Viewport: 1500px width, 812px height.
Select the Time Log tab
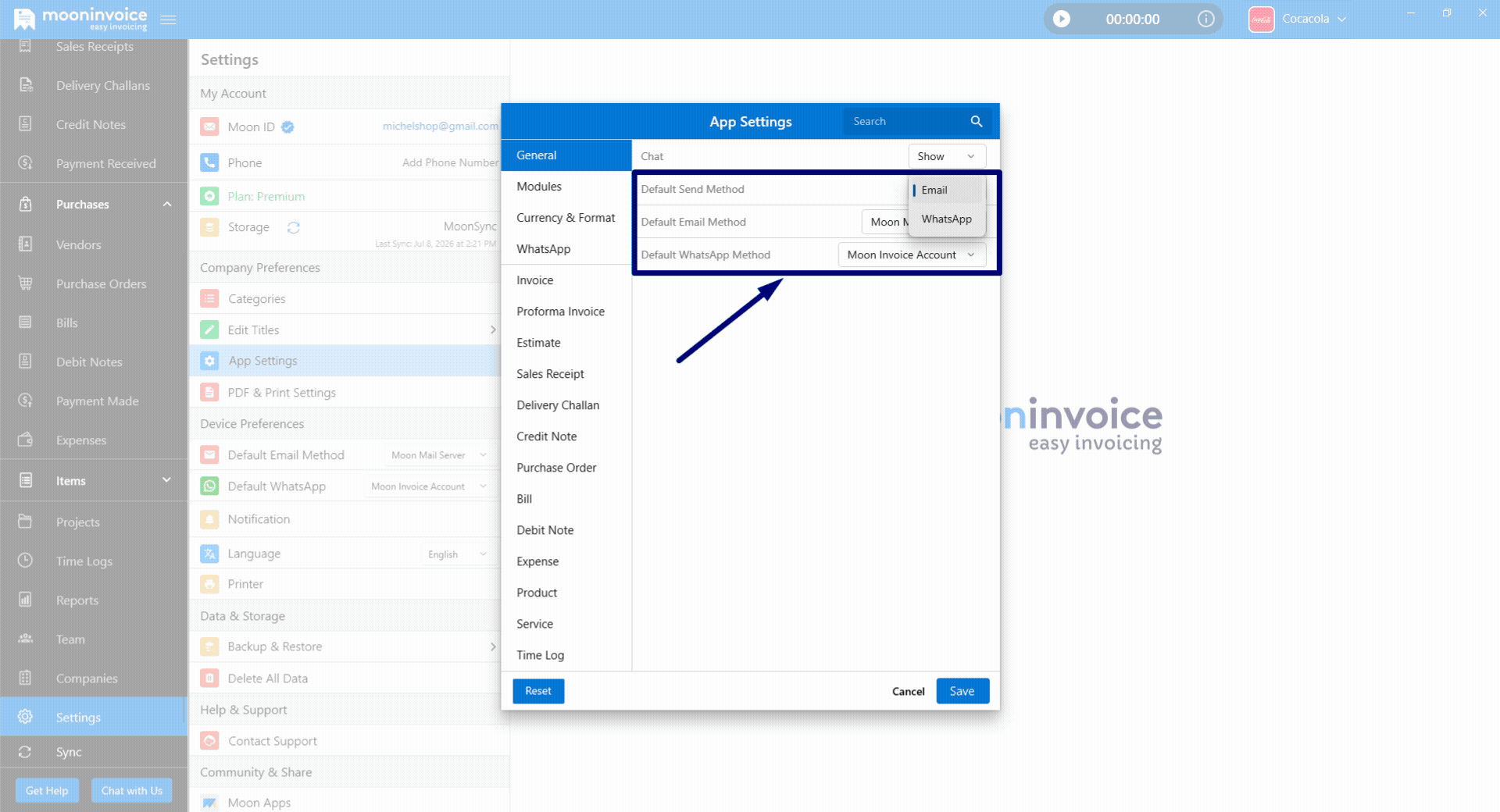click(x=566, y=655)
